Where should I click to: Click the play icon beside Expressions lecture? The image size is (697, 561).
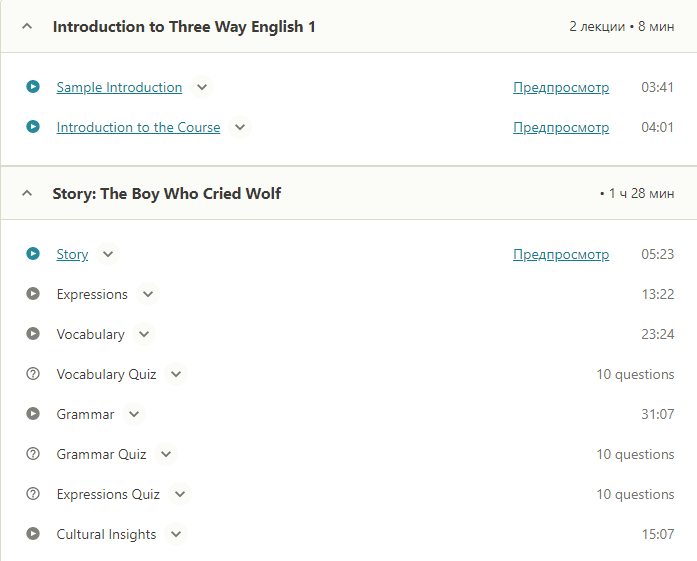click(33, 294)
